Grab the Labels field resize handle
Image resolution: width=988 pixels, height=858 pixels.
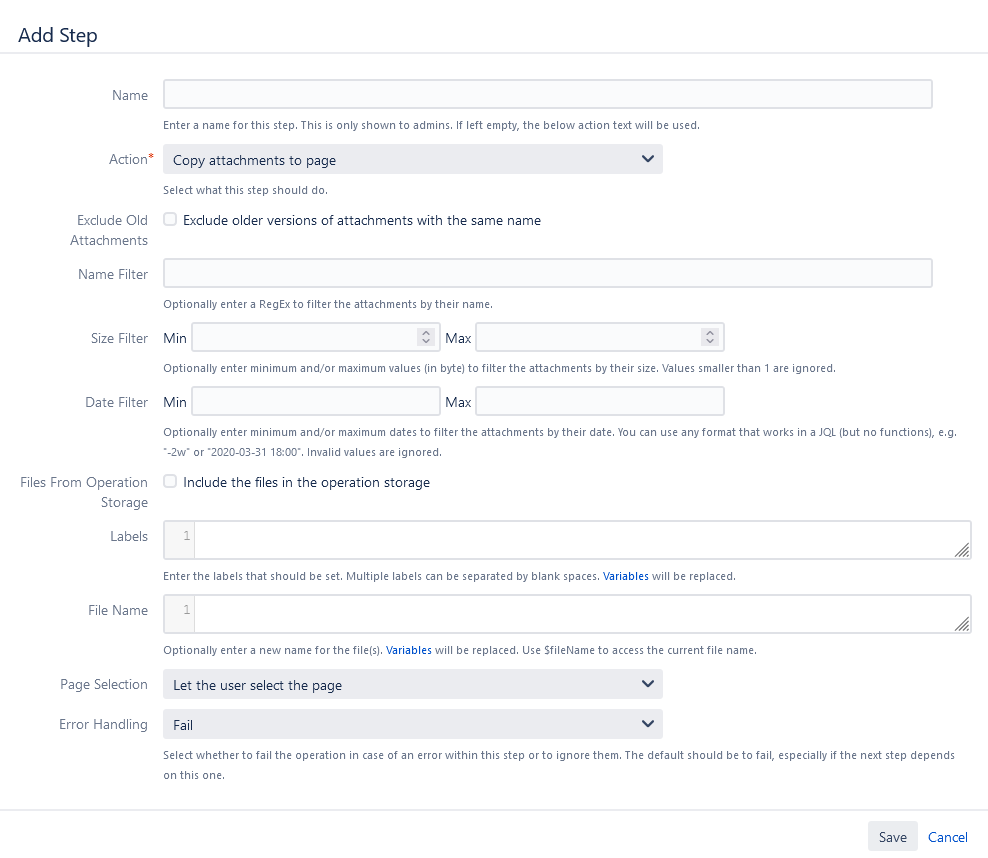[962, 550]
